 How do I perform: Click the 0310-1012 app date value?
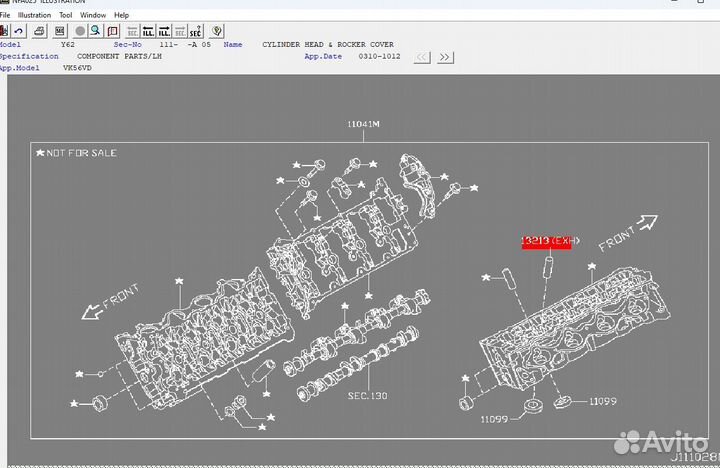379,56
